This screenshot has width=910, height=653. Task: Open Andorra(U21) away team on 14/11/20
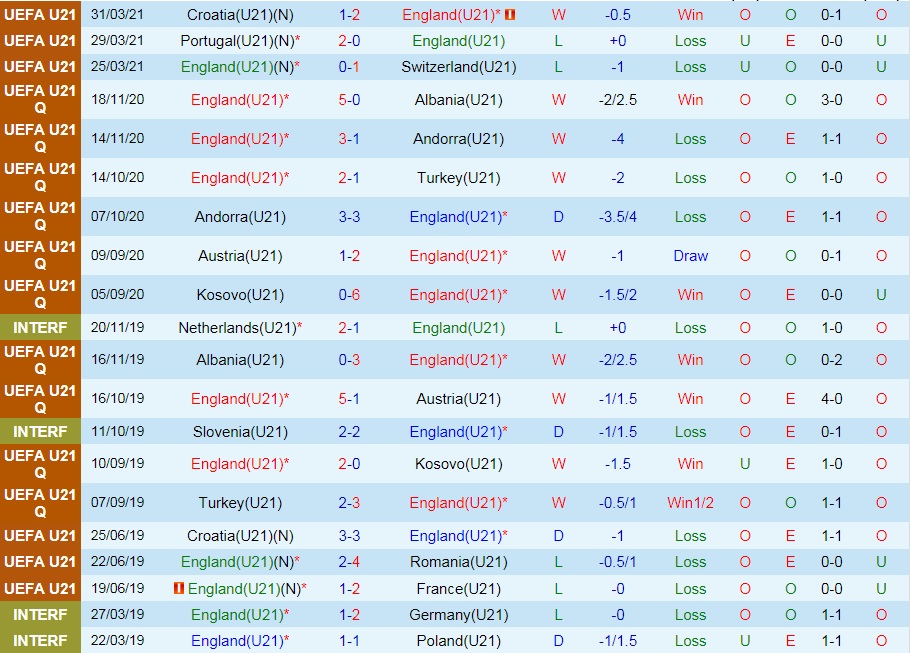point(458,139)
